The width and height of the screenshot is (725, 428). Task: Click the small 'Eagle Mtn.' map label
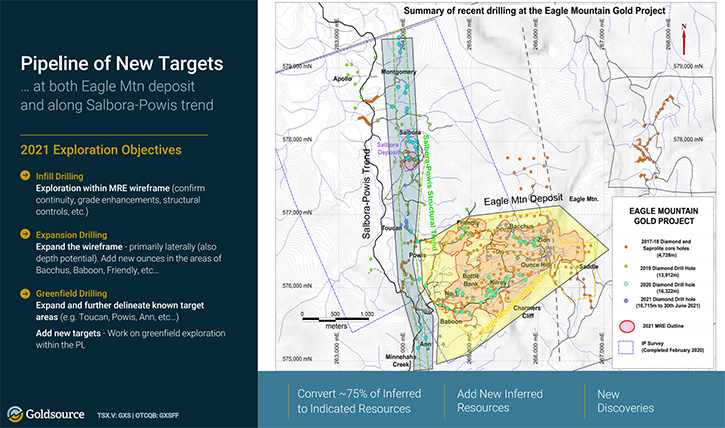584,199
